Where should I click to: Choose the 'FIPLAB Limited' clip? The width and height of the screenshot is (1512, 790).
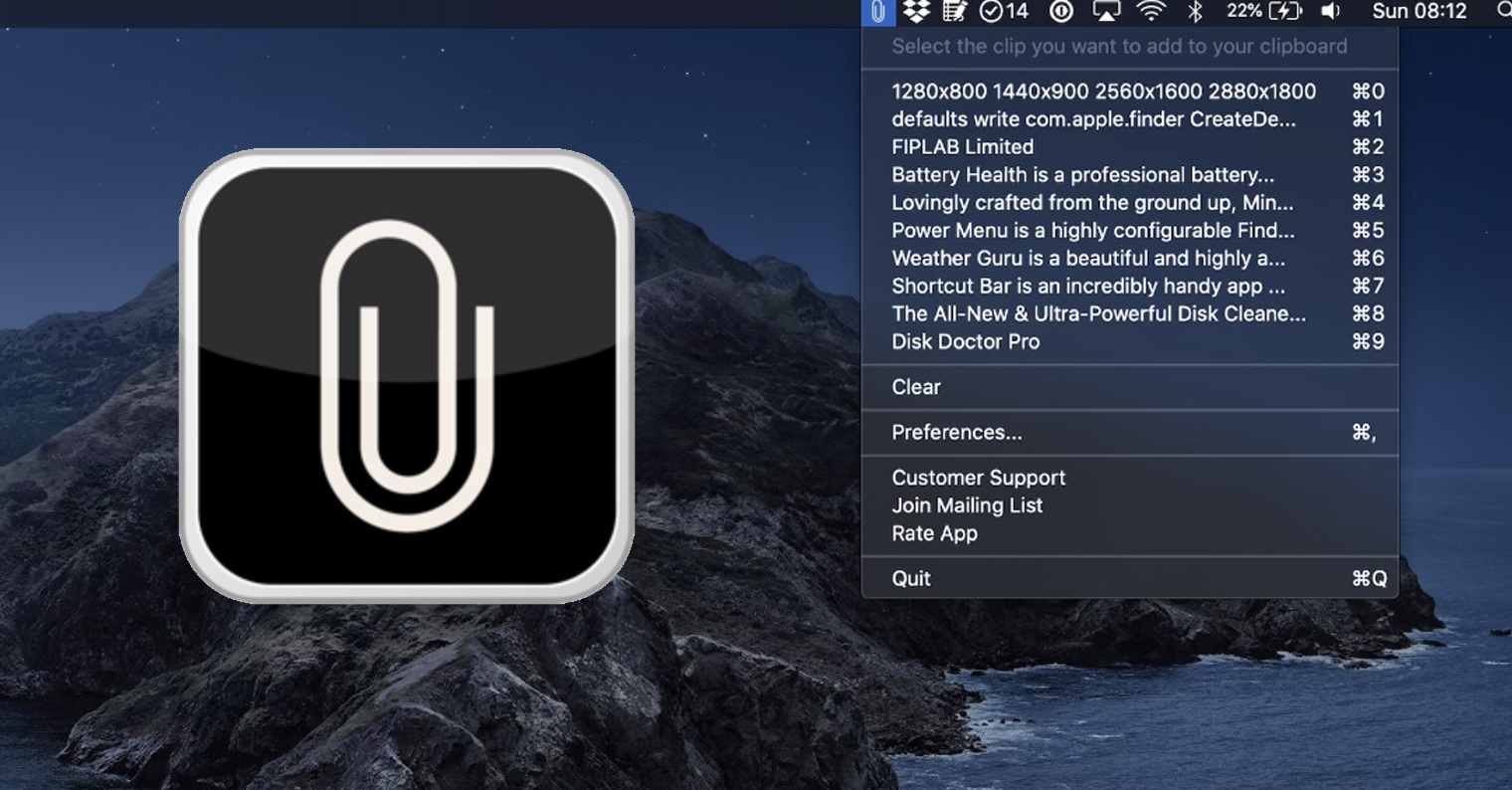click(962, 147)
